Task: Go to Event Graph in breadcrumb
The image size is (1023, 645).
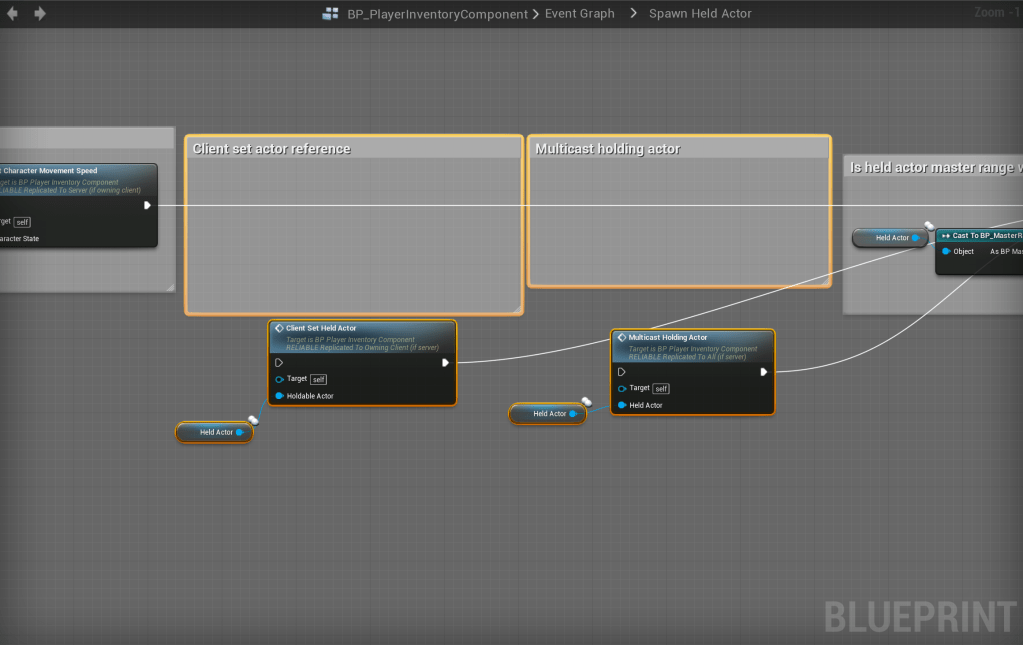Action: coord(580,14)
